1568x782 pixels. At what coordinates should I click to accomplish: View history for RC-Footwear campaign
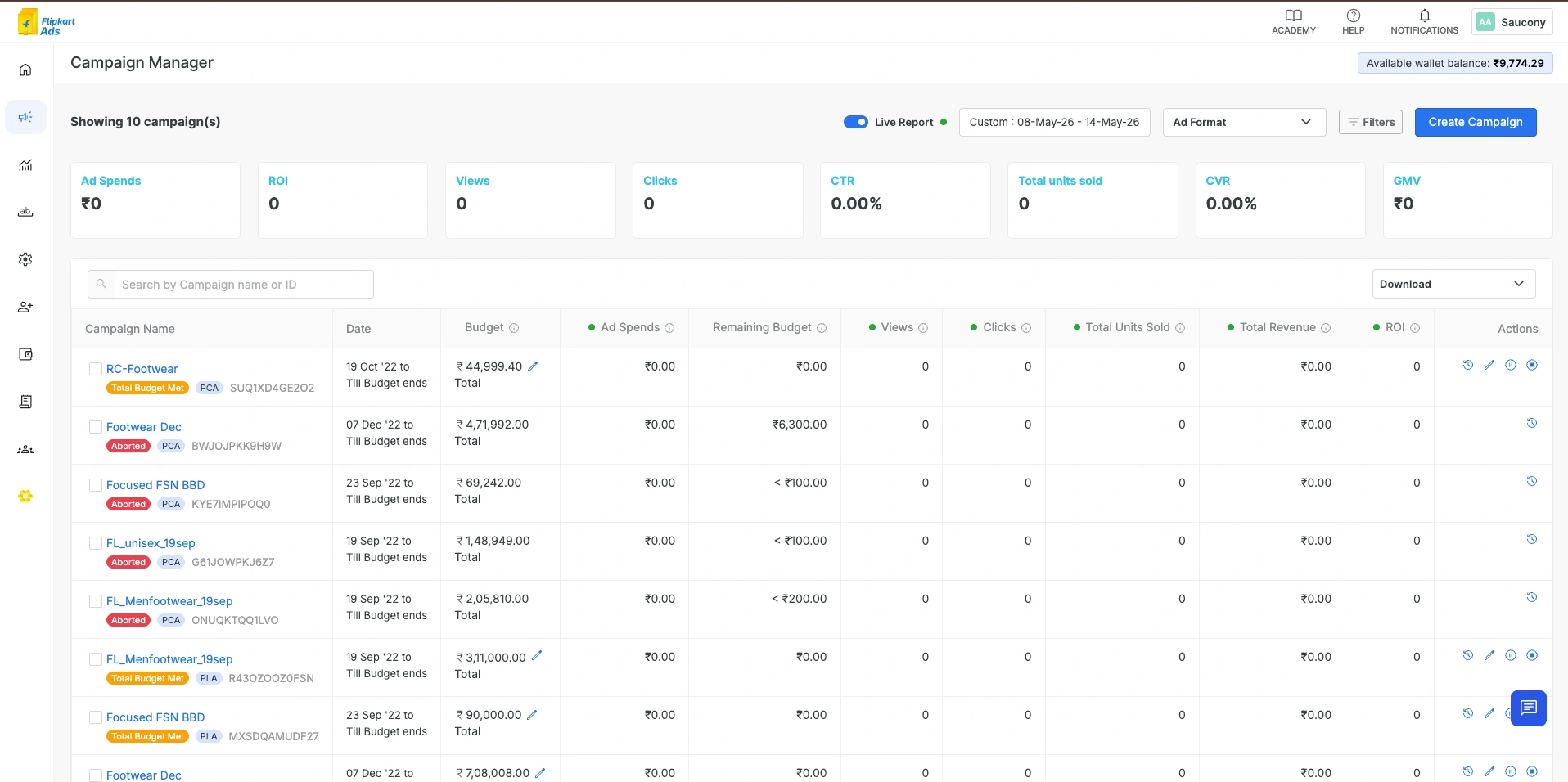click(1467, 365)
